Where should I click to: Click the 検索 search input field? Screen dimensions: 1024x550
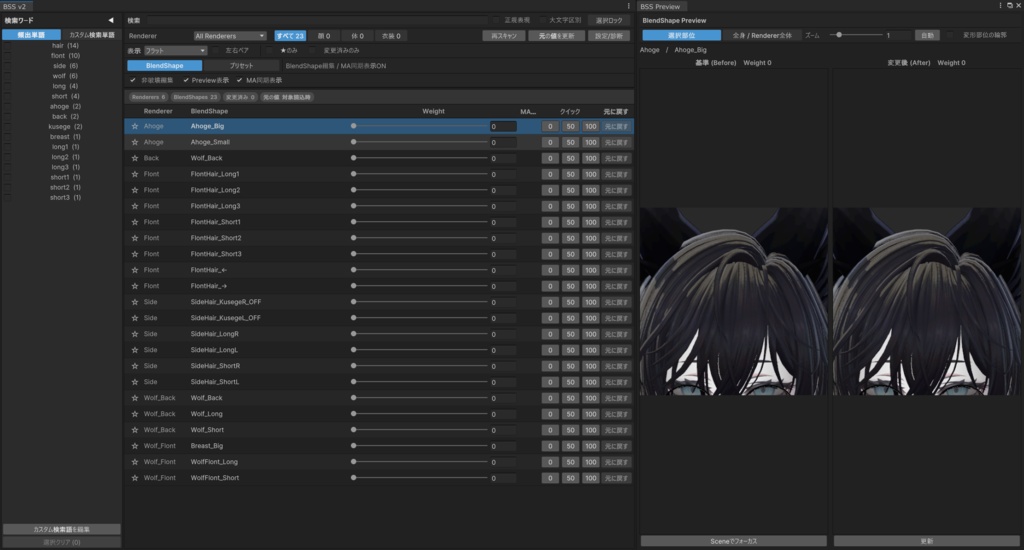[317, 20]
